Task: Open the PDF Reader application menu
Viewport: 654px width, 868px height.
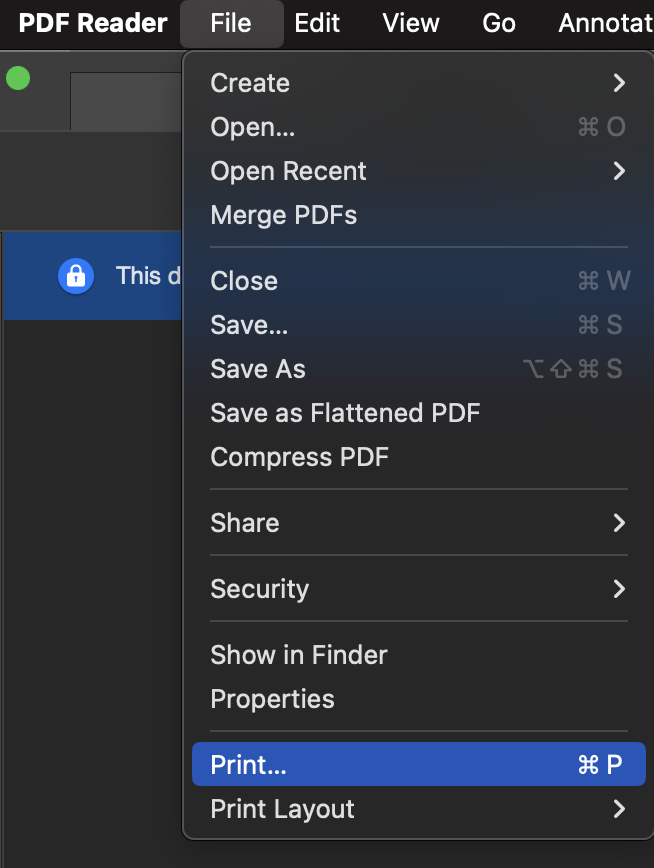Action: (x=93, y=24)
